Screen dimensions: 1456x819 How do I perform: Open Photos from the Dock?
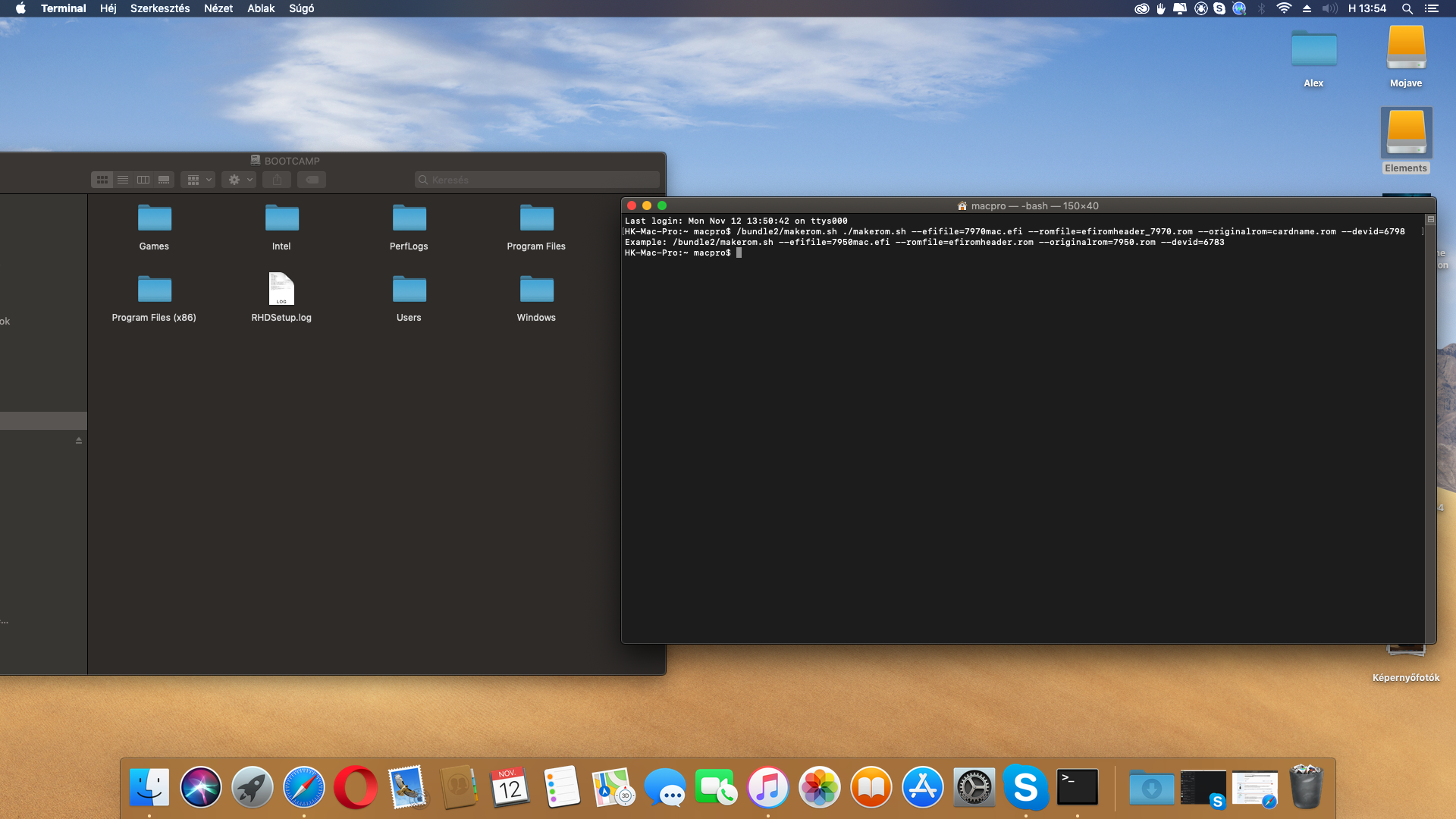tap(820, 787)
